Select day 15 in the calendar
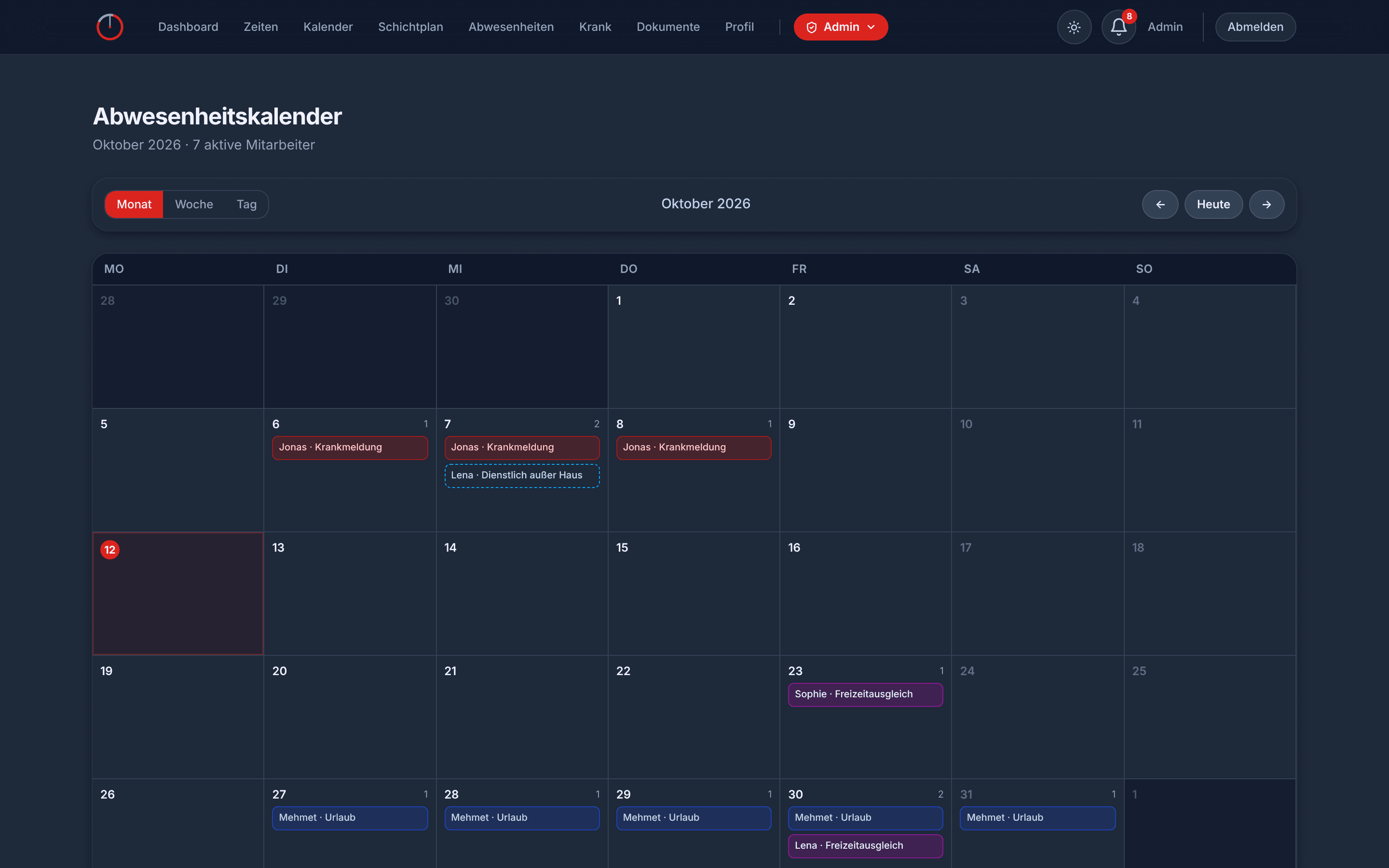The height and width of the screenshot is (868, 1389). coord(694,594)
